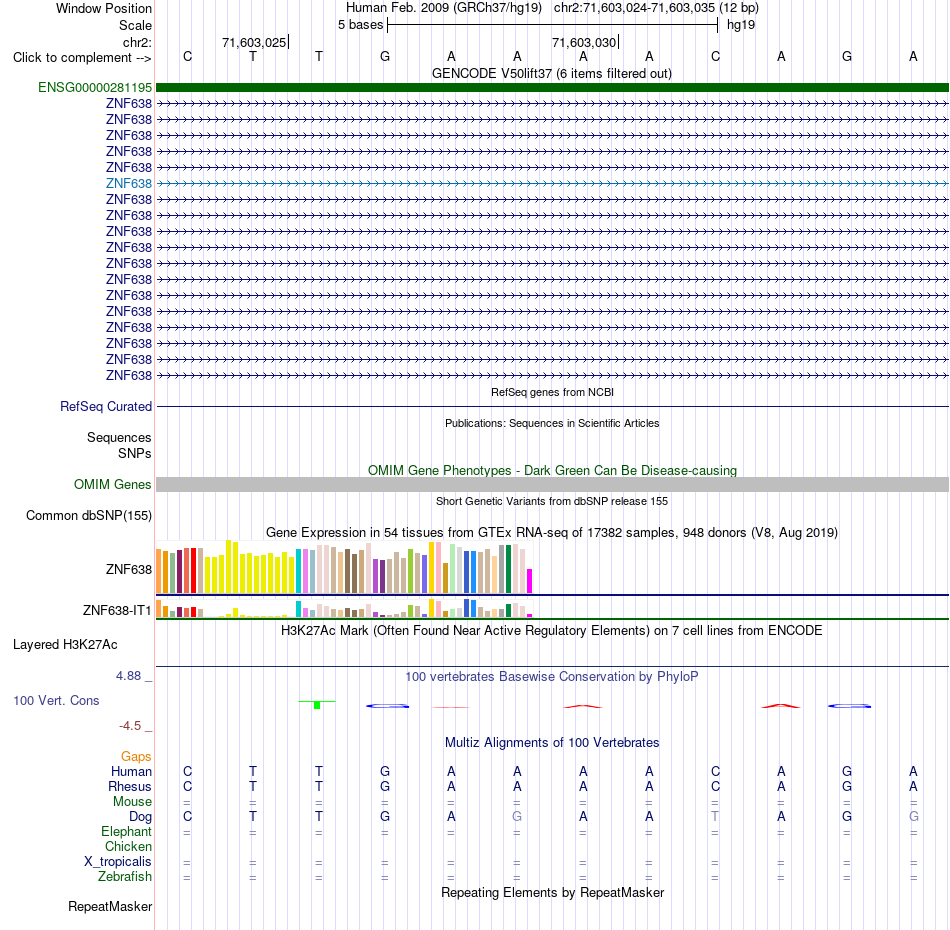Open '100 vertebrates Basewise Conservation by PhyloP' title
Screen dimensions: 950x930
click(x=552, y=676)
